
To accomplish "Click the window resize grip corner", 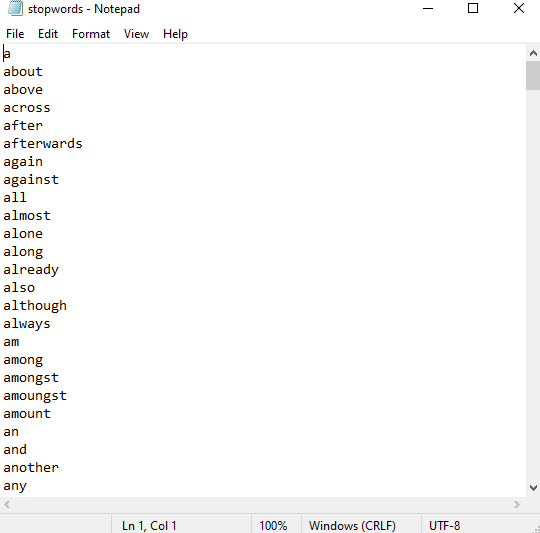I will pyautogui.click(x=536, y=529).
